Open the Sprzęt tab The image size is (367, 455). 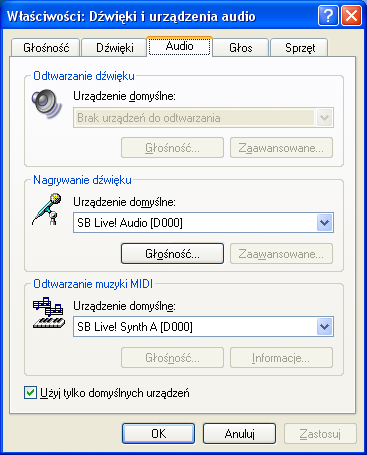tap(300, 48)
